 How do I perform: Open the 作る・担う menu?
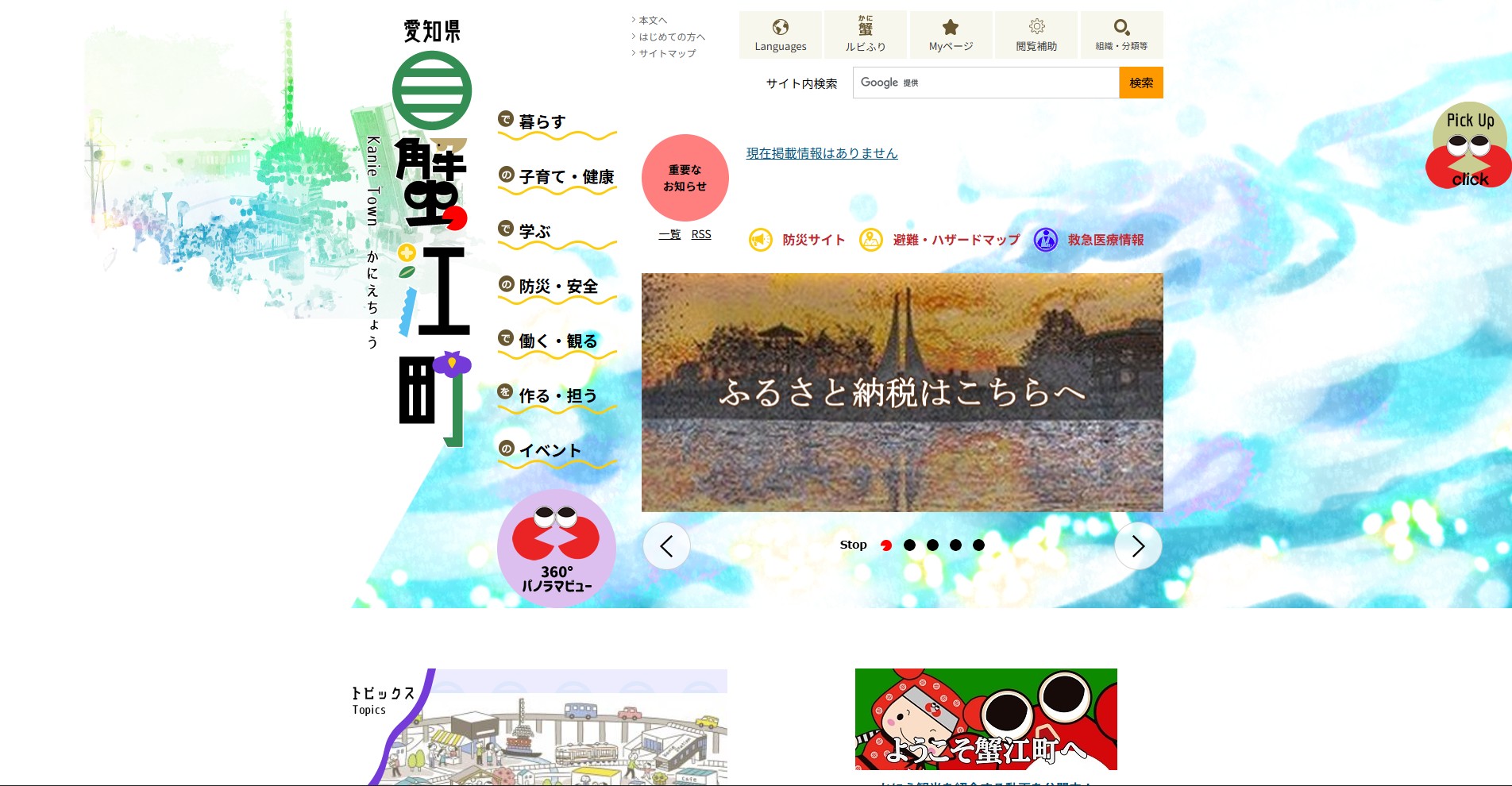click(x=557, y=399)
